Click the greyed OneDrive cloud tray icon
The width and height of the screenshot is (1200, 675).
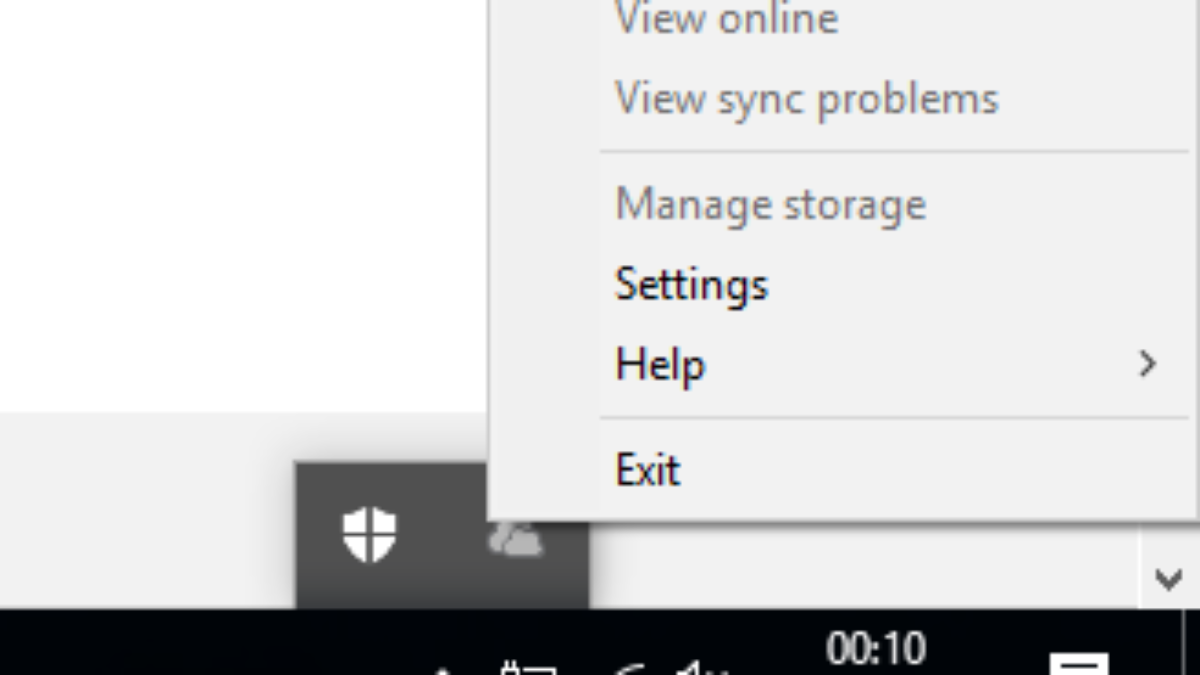point(516,540)
